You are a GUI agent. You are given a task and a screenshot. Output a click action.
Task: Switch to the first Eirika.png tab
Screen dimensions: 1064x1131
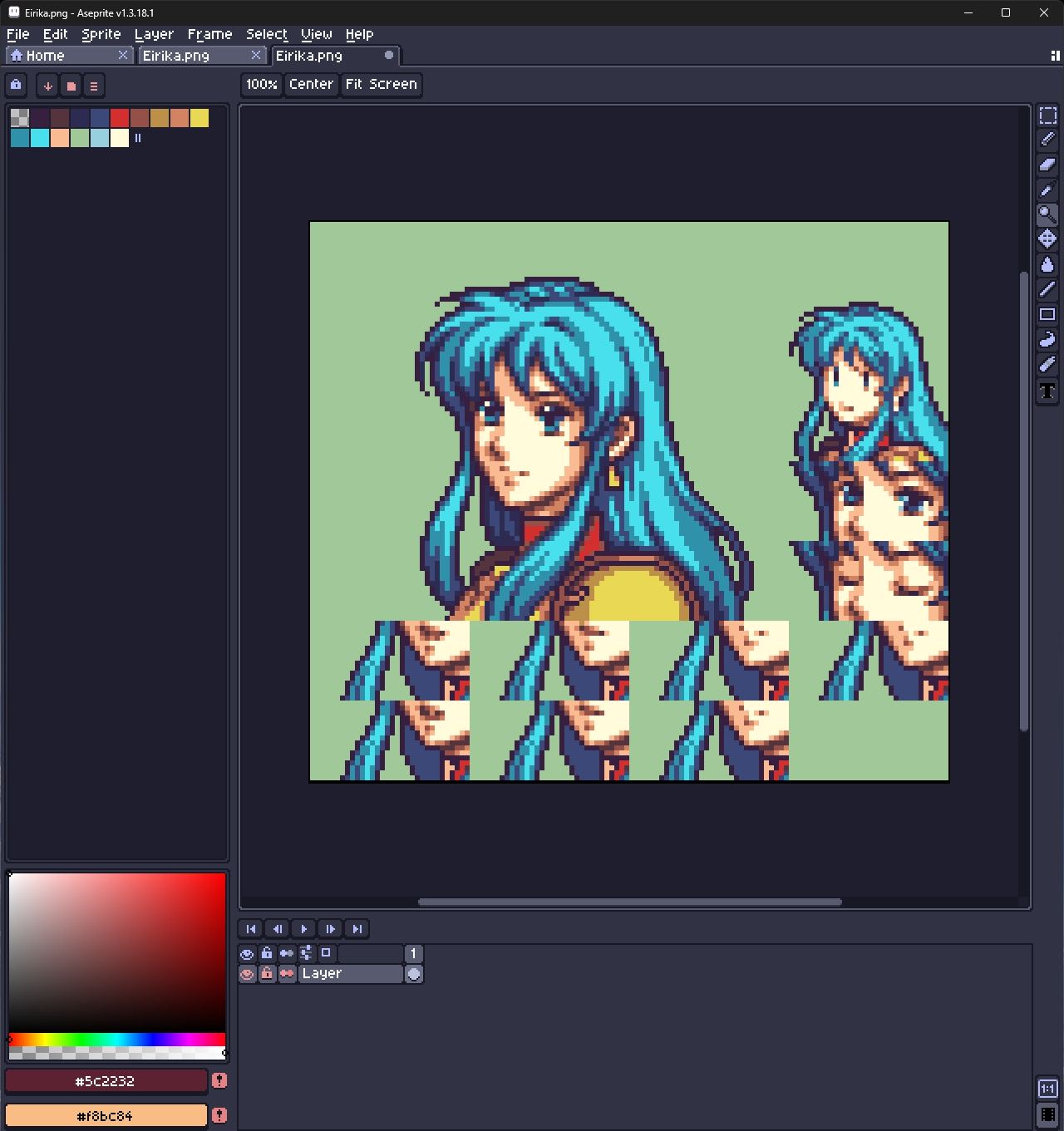pyautogui.click(x=202, y=56)
